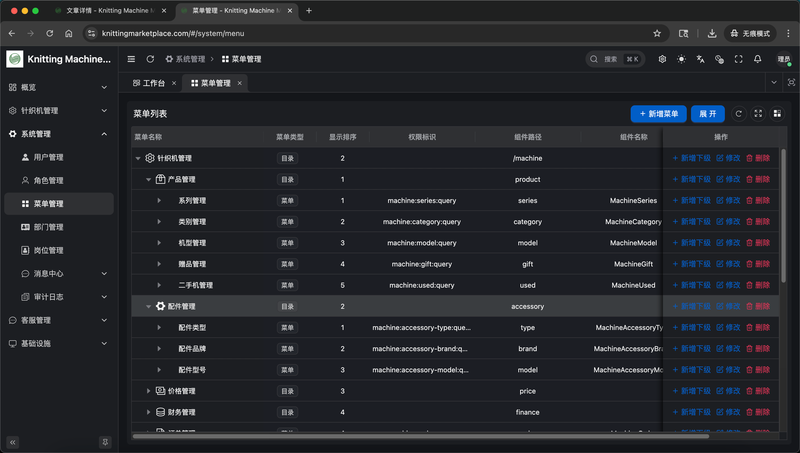
Task: Expand the 价格管理 row in the table
Action: pos(148,391)
